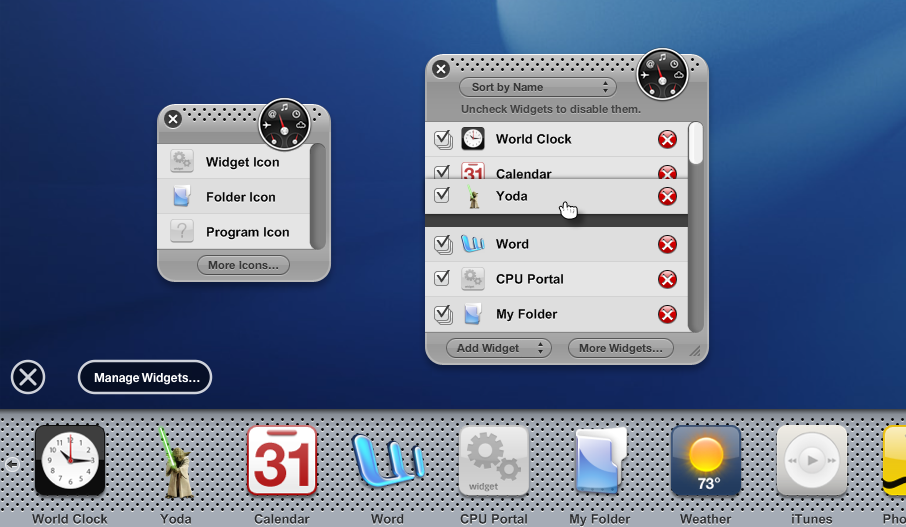Screen dimensions: 906x527
Task: Remove World Clock with its red X
Action: 667,139
